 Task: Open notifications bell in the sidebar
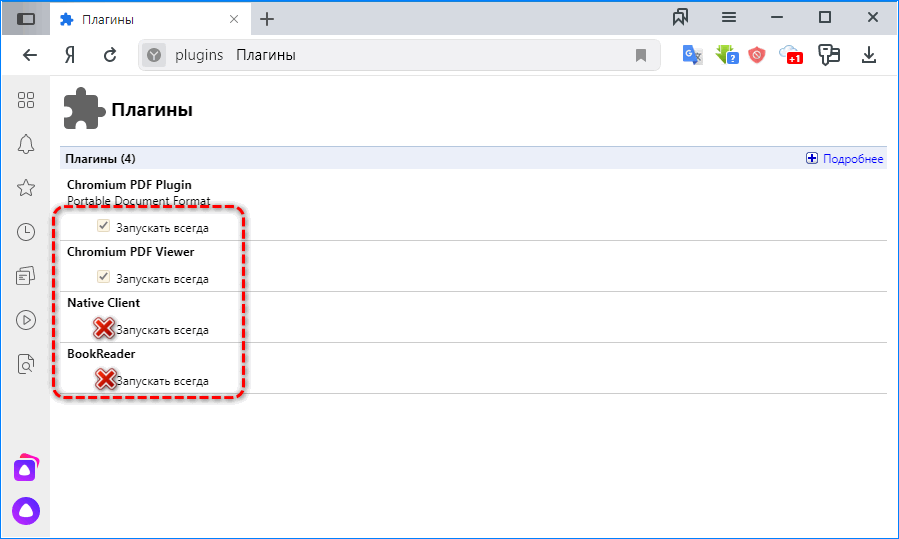click(26, 144)
